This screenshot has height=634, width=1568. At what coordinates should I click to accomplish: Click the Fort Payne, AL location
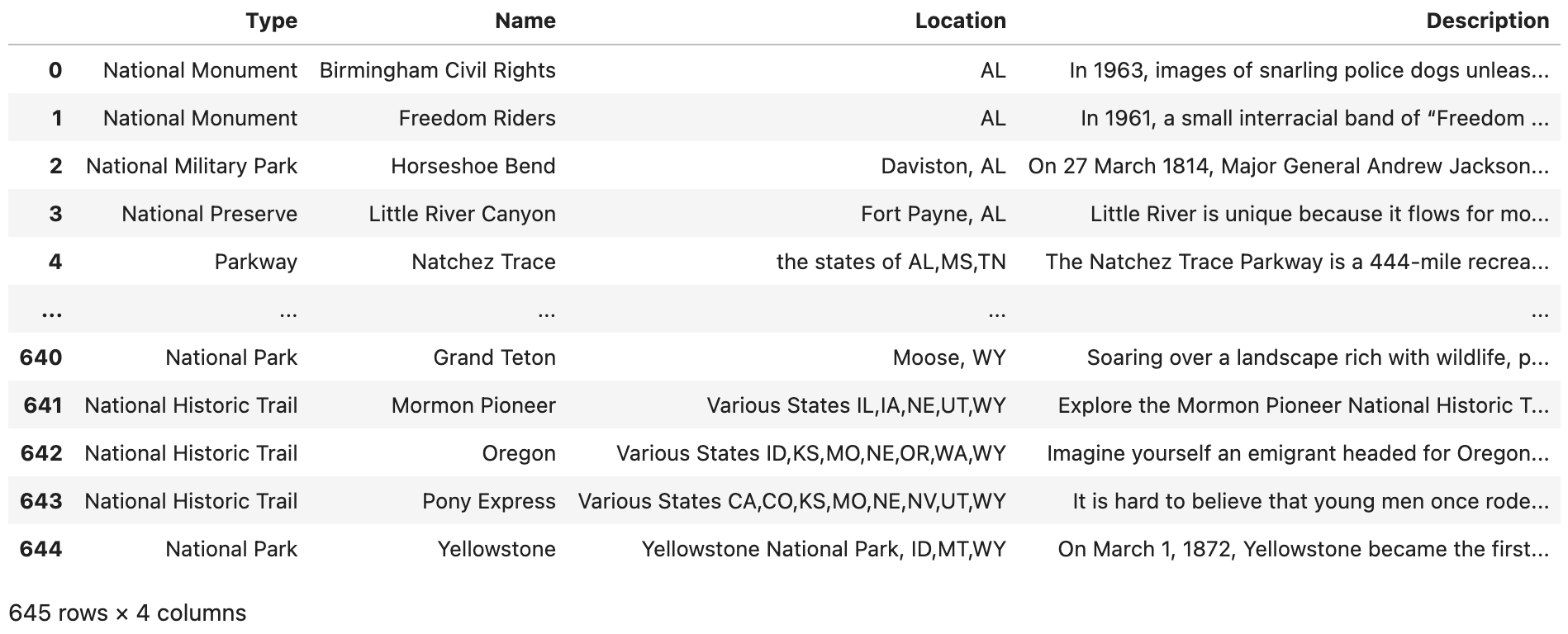click(x=933, y=215)
